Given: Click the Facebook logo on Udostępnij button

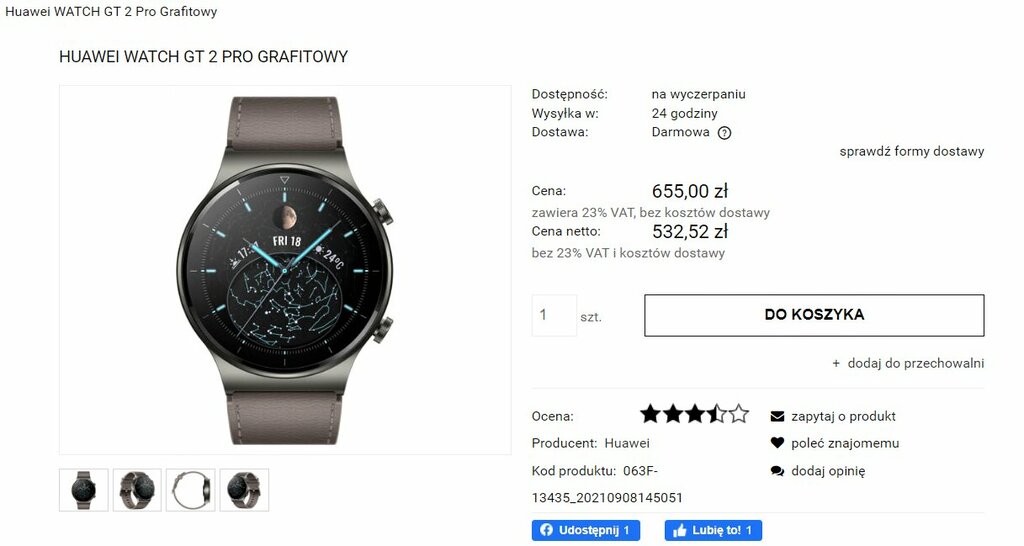Looking at the screenshot, I should click(x=547, y=530).
